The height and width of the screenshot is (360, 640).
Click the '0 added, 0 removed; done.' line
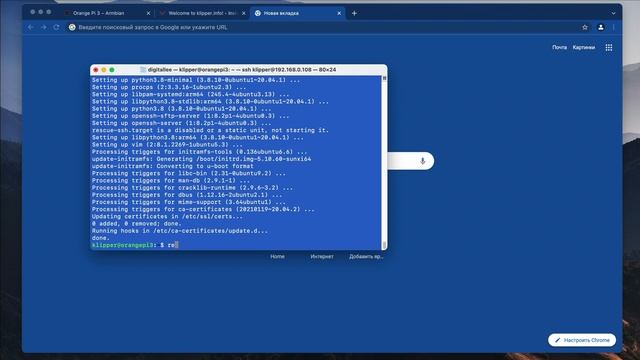(136, 224)
